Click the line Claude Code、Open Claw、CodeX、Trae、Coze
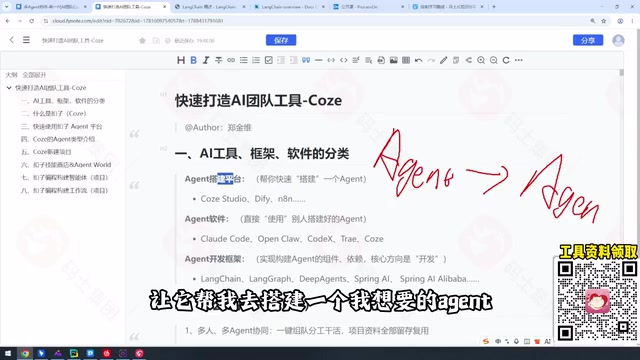This screenshot has width=640, height=360. click(292, 239)
